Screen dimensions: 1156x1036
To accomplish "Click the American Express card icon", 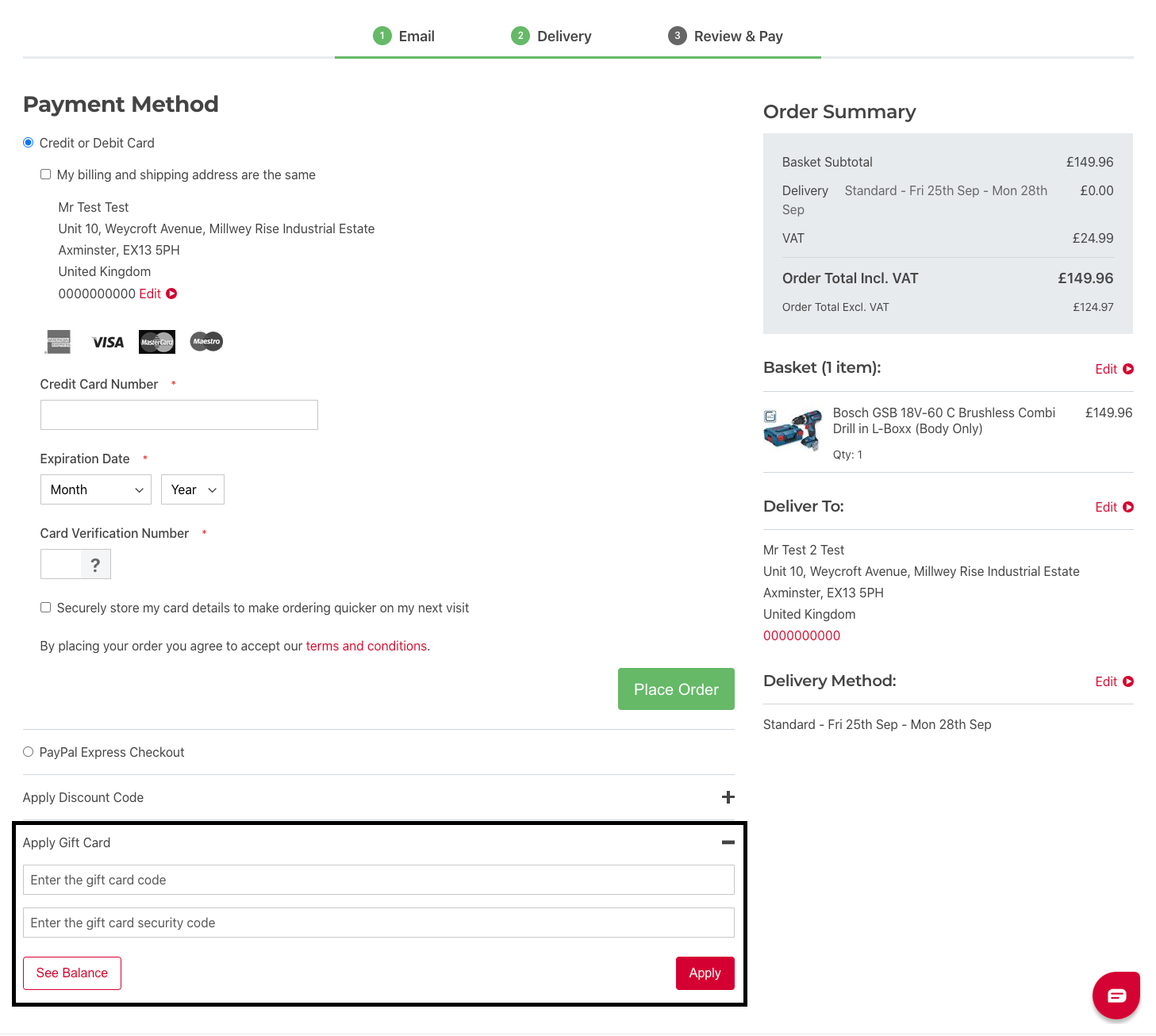I will tap(58, 342).
